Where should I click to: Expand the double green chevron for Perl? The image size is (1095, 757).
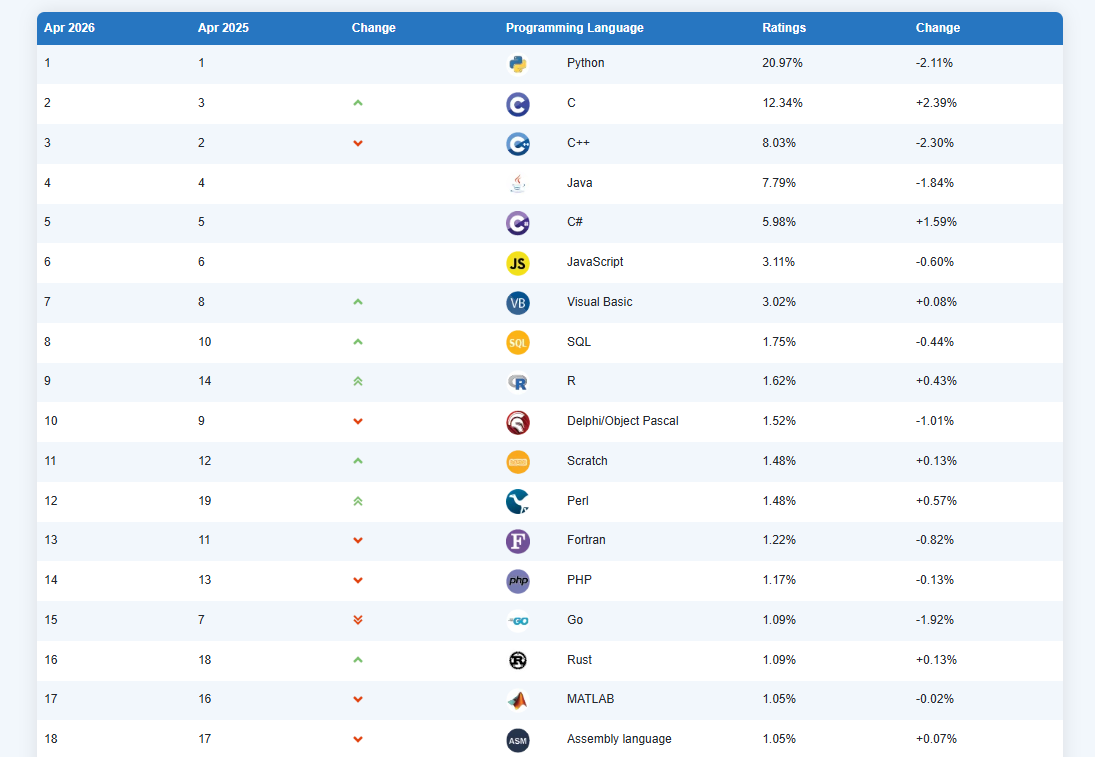tap(357, 501)
